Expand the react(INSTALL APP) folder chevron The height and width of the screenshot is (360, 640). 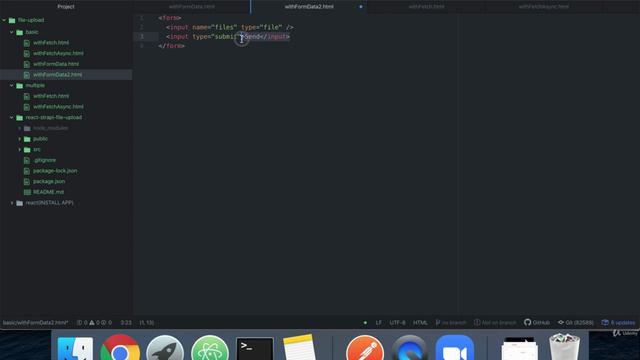pos(12,202)
